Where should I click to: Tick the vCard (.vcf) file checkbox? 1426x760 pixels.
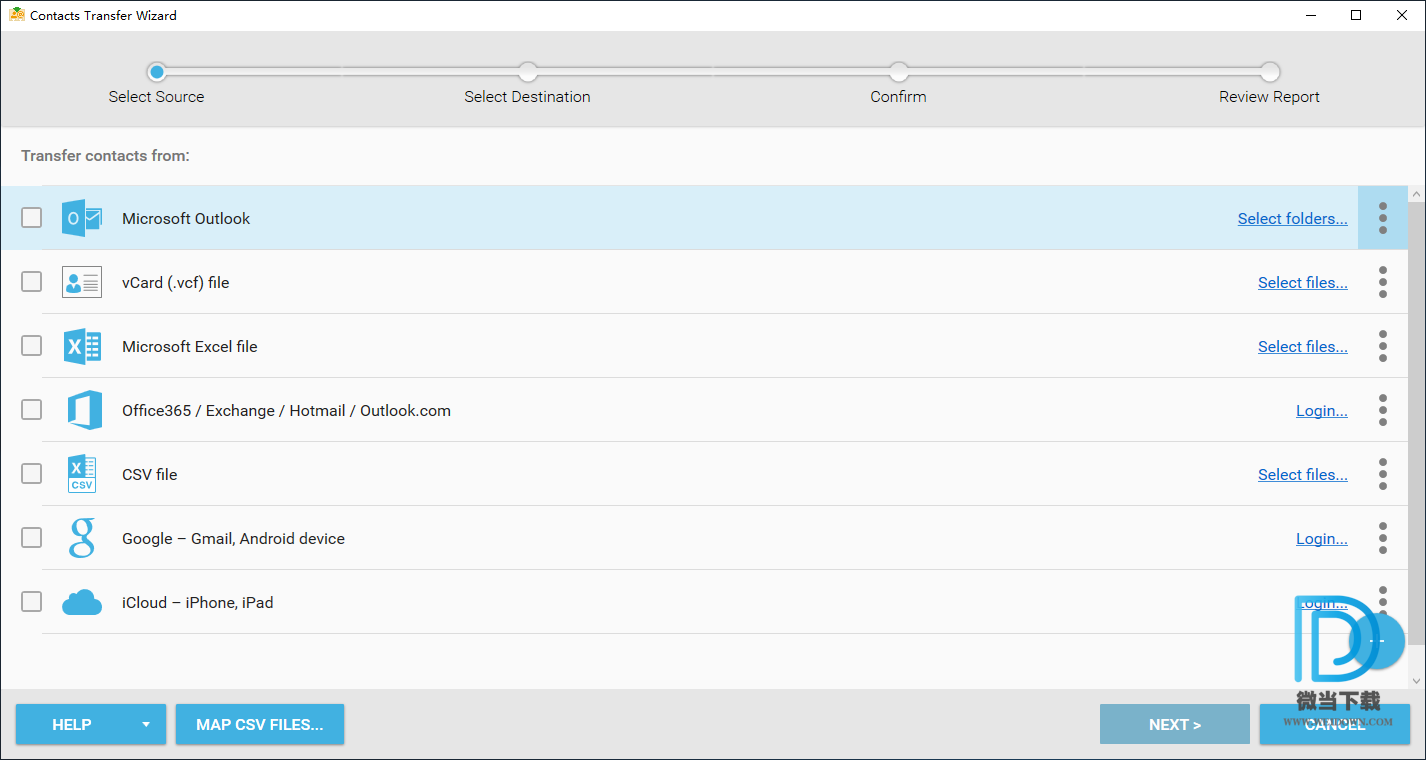click(32, 281)
